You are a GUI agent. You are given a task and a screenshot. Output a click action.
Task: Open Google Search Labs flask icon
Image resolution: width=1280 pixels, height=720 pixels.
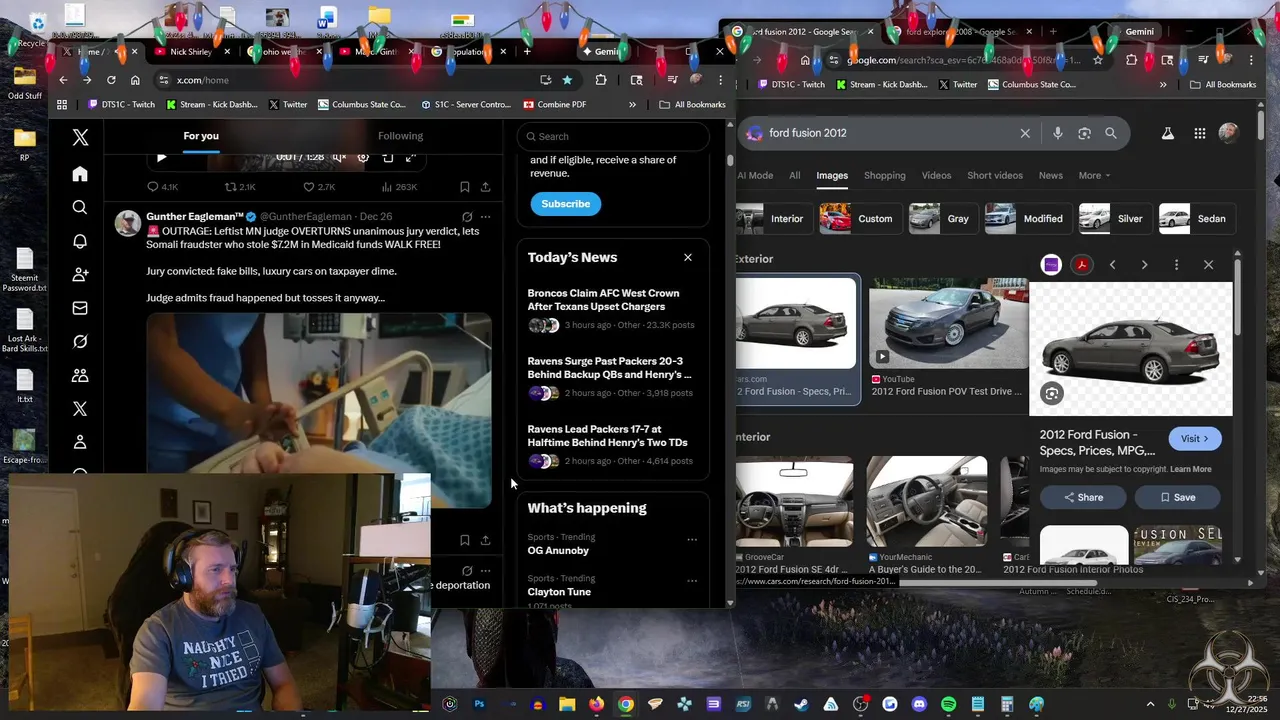pyautogui.click(x=1167, y=133)
